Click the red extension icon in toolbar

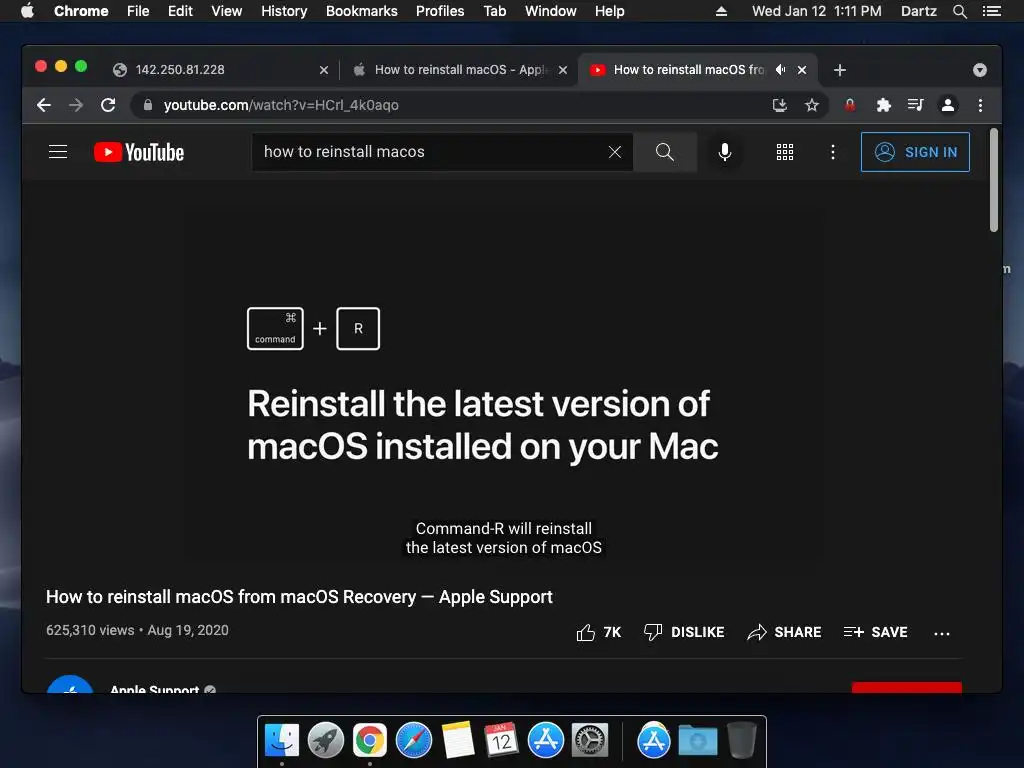click(x=850, y=105)
